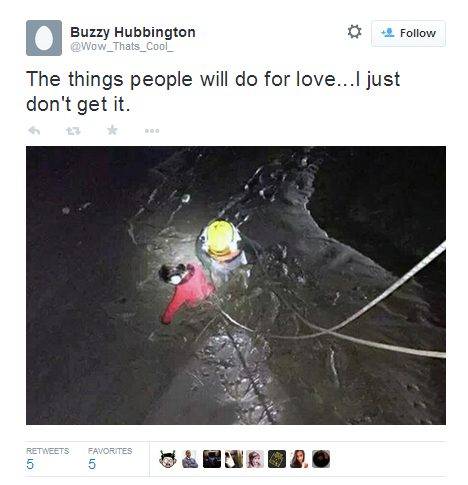468x485 pixels.
Task: Visit the @Wow_Thats_Cool_ handle
Action: 121,46
